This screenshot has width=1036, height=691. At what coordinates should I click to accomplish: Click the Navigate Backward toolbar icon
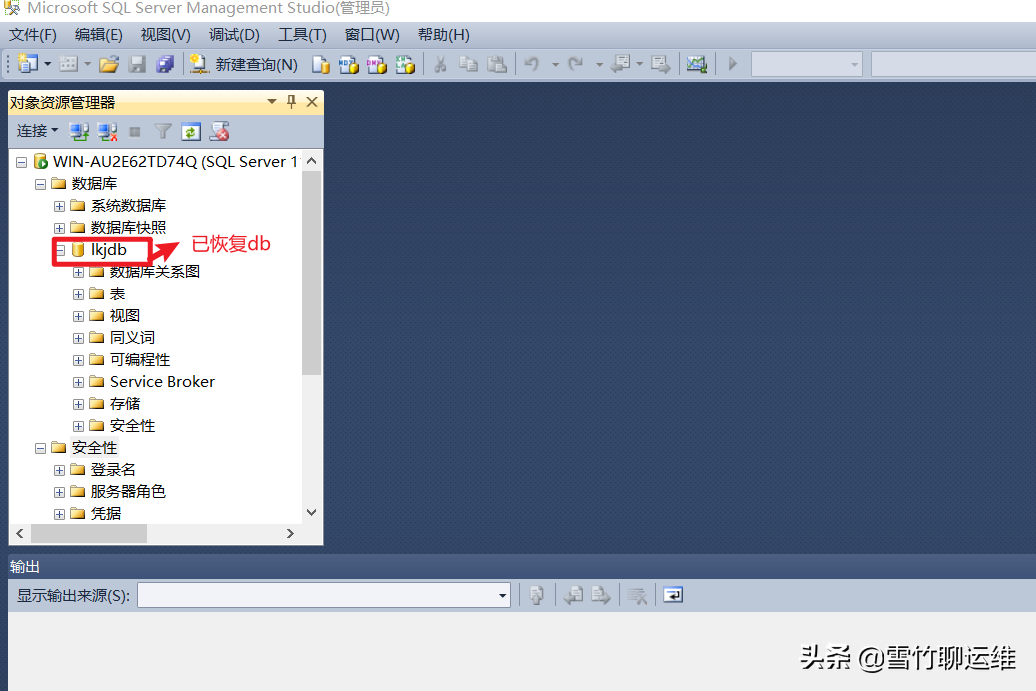click(621, 63)
